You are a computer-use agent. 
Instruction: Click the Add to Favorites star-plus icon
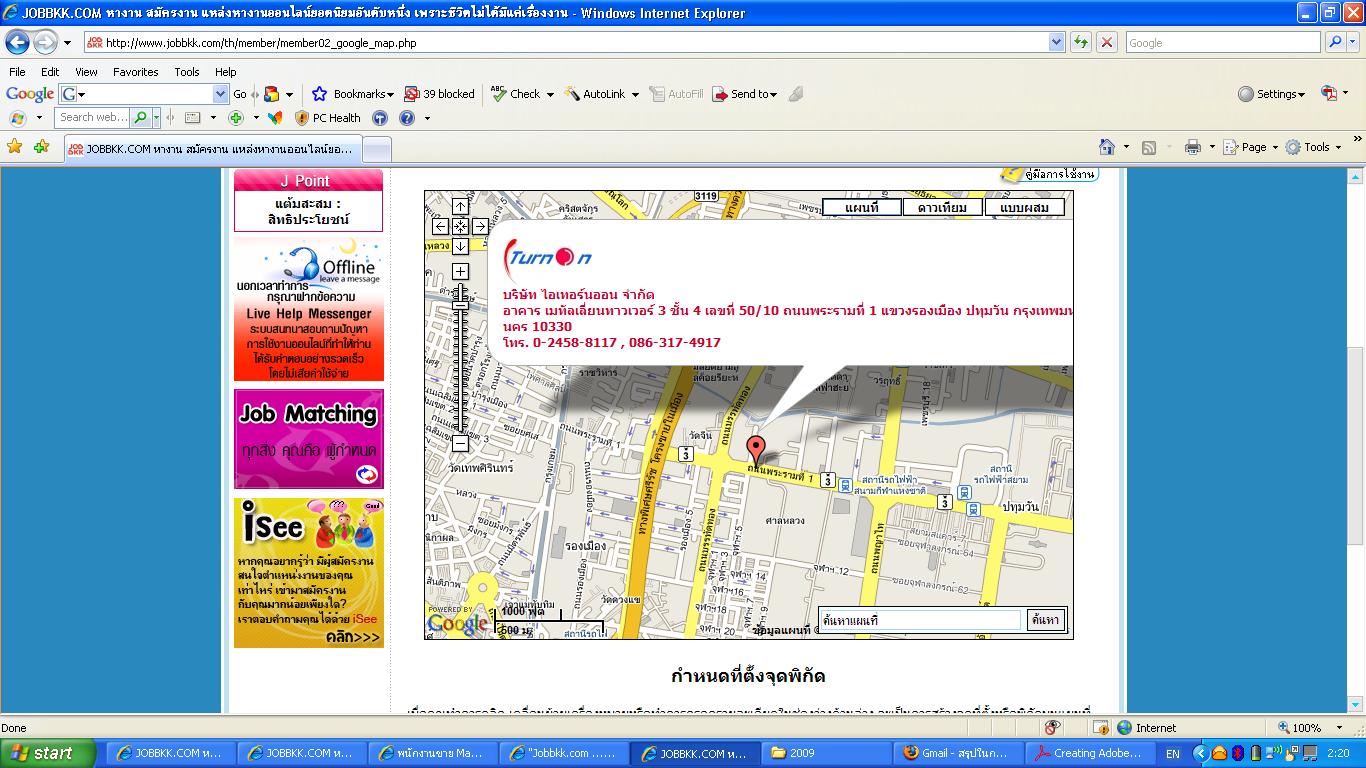pos(41,147)
